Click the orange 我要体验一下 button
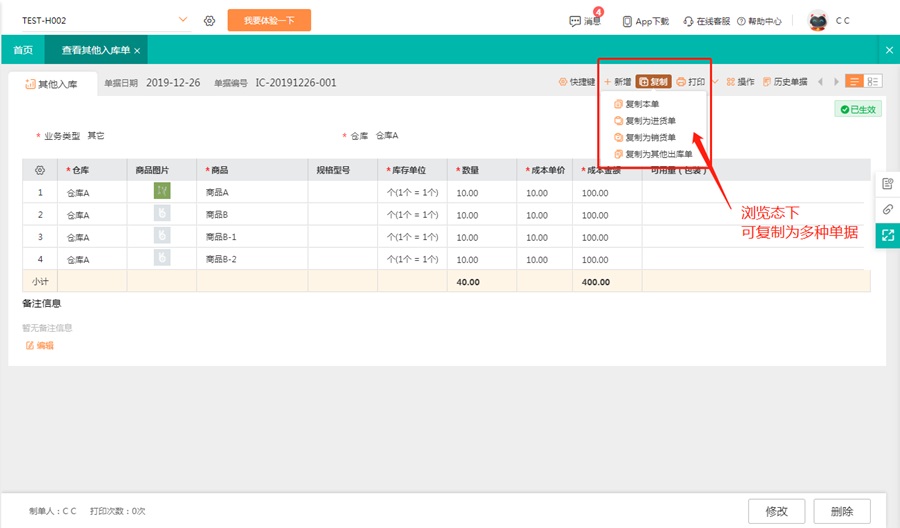 (x=269, y=20)
